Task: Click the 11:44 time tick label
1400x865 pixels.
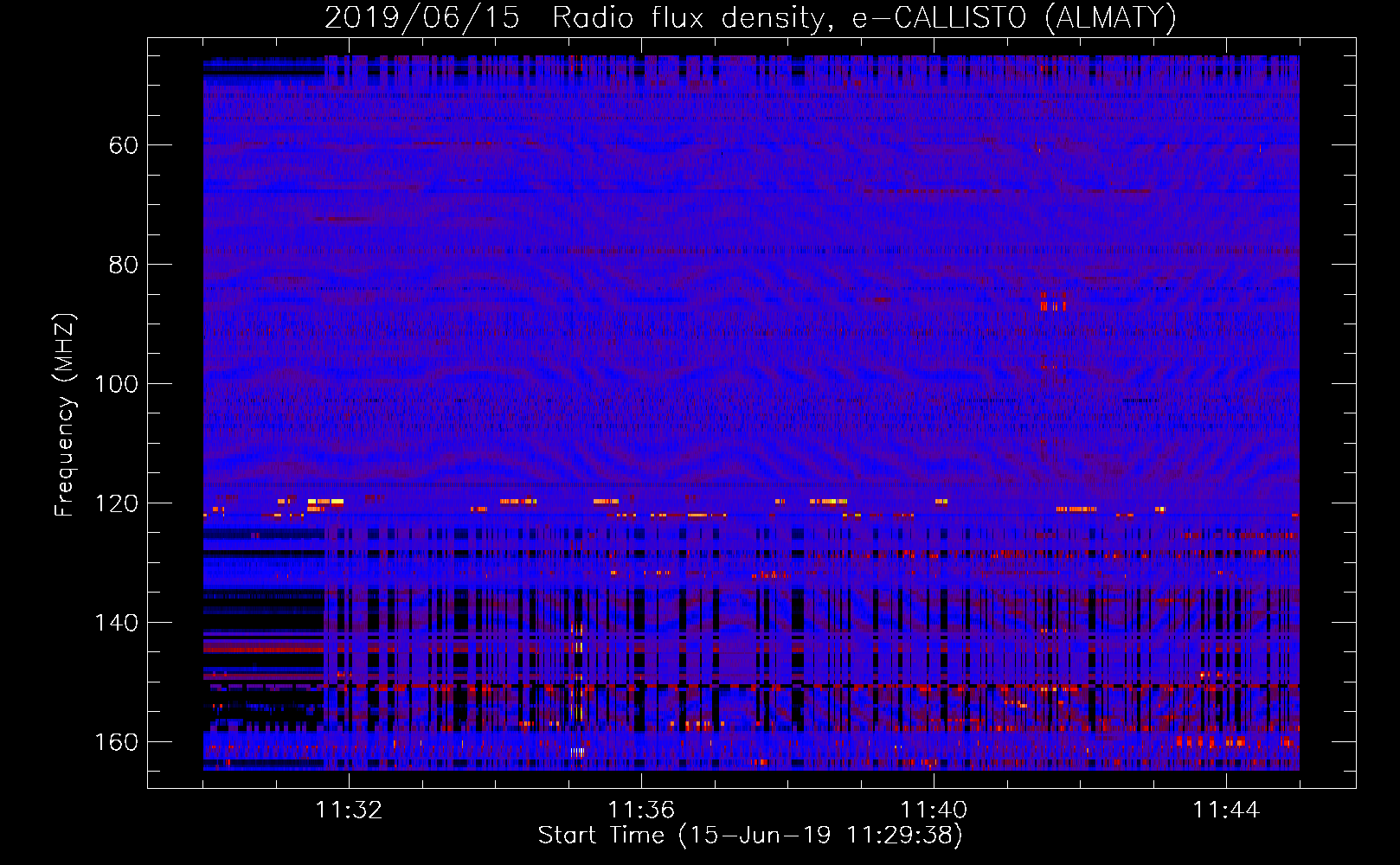Action: [1226, 811]
